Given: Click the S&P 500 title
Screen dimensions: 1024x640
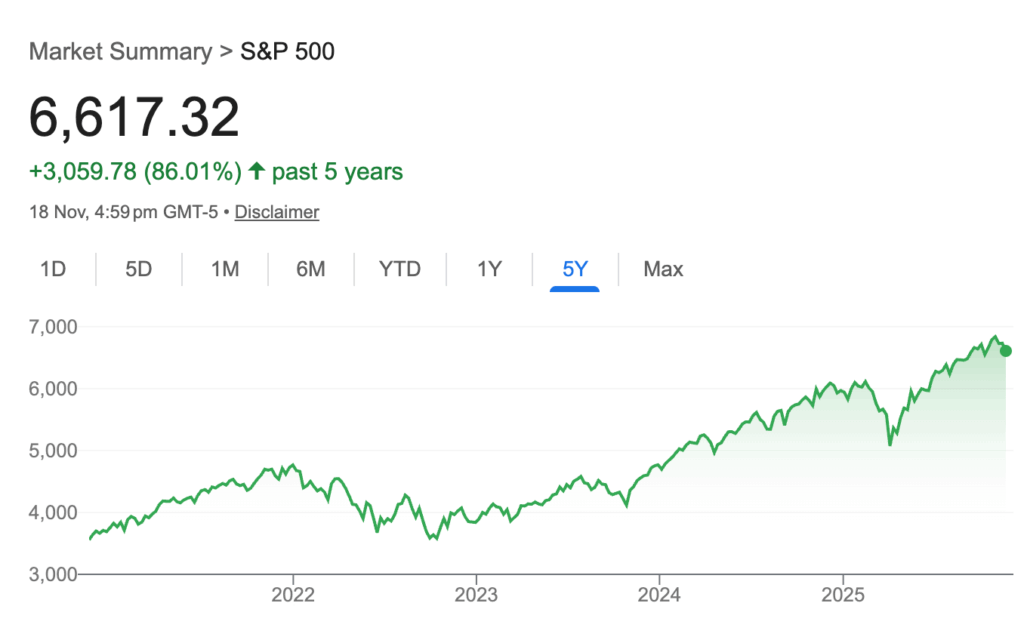Looking at the screenshot, I should tap(288, 51).
